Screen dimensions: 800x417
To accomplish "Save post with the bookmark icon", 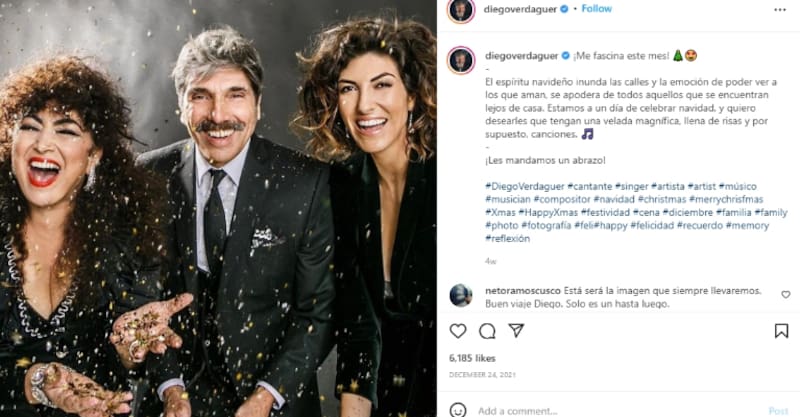I will point(781,331).
